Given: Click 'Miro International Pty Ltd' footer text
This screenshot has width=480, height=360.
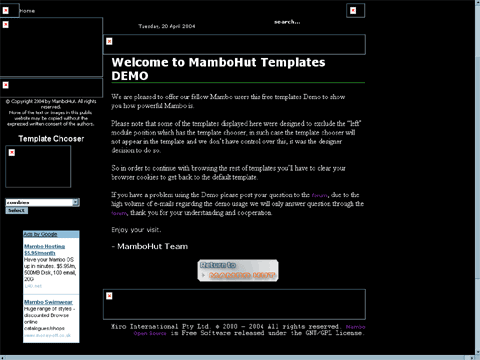Looking at the screenshot, I should pos(160,326).
